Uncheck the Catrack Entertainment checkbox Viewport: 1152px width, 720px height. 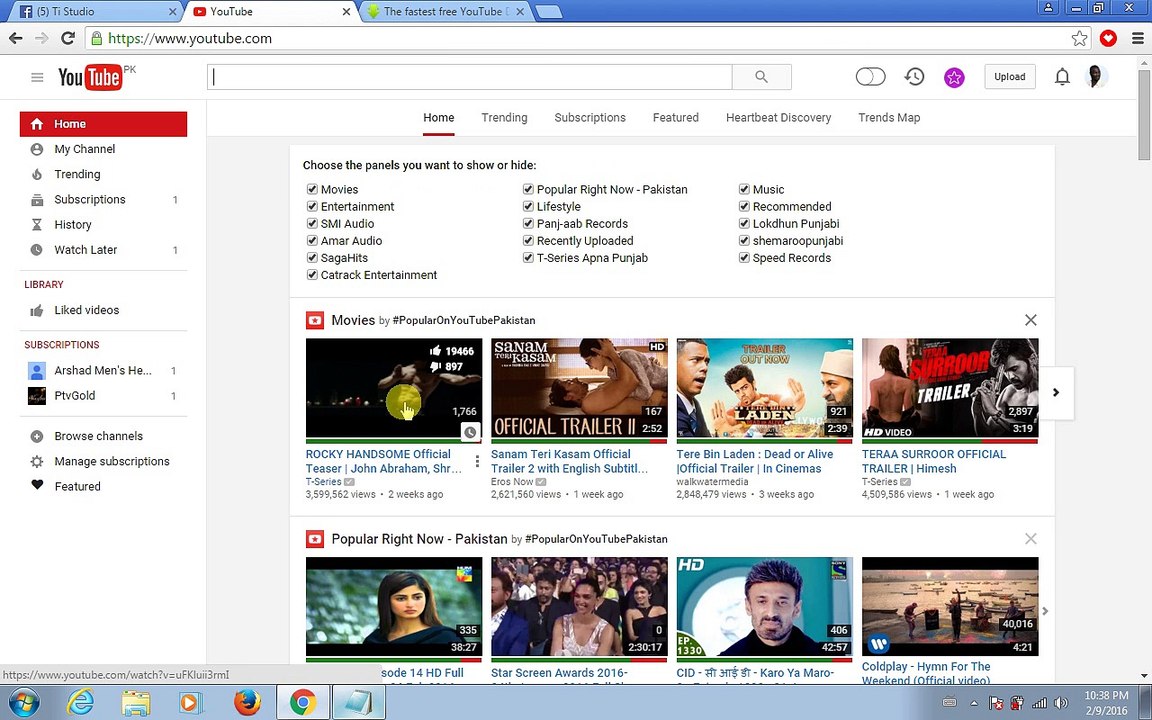tap(312, 275)
